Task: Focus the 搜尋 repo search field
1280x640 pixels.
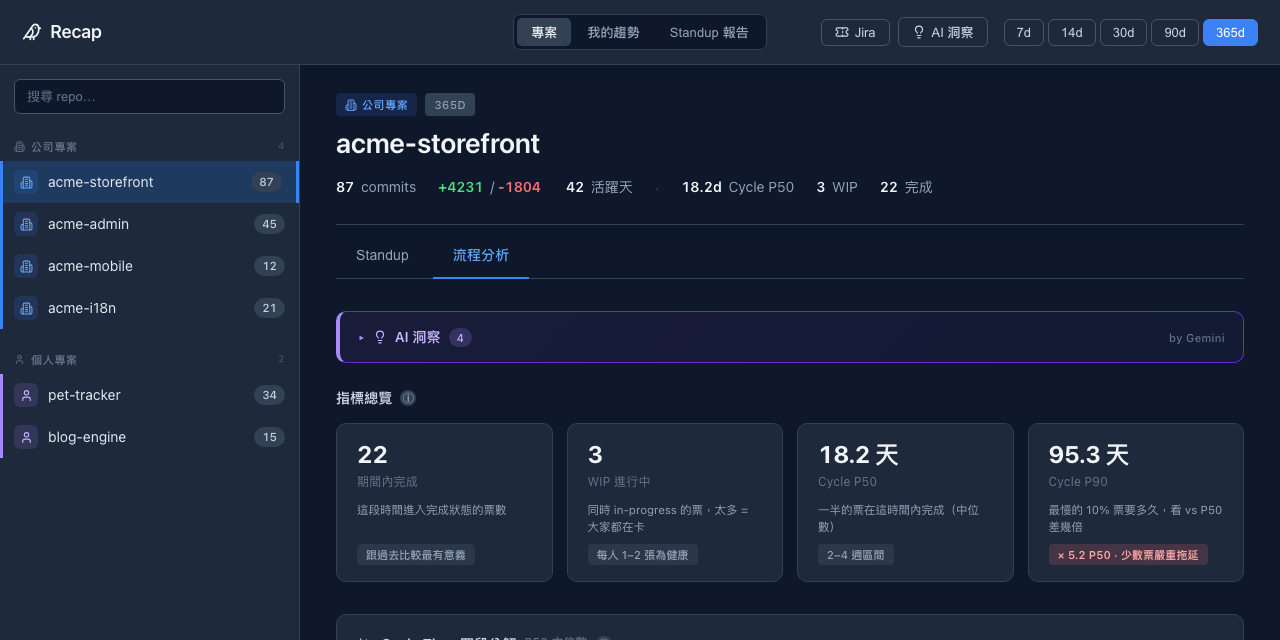Action: coord(149,96)
